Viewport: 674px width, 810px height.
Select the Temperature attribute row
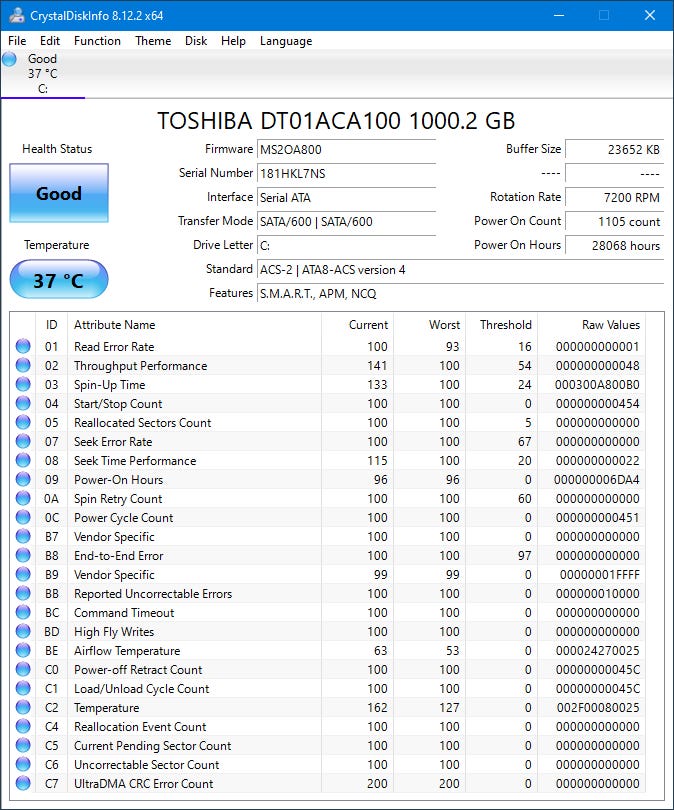(107, 708)
